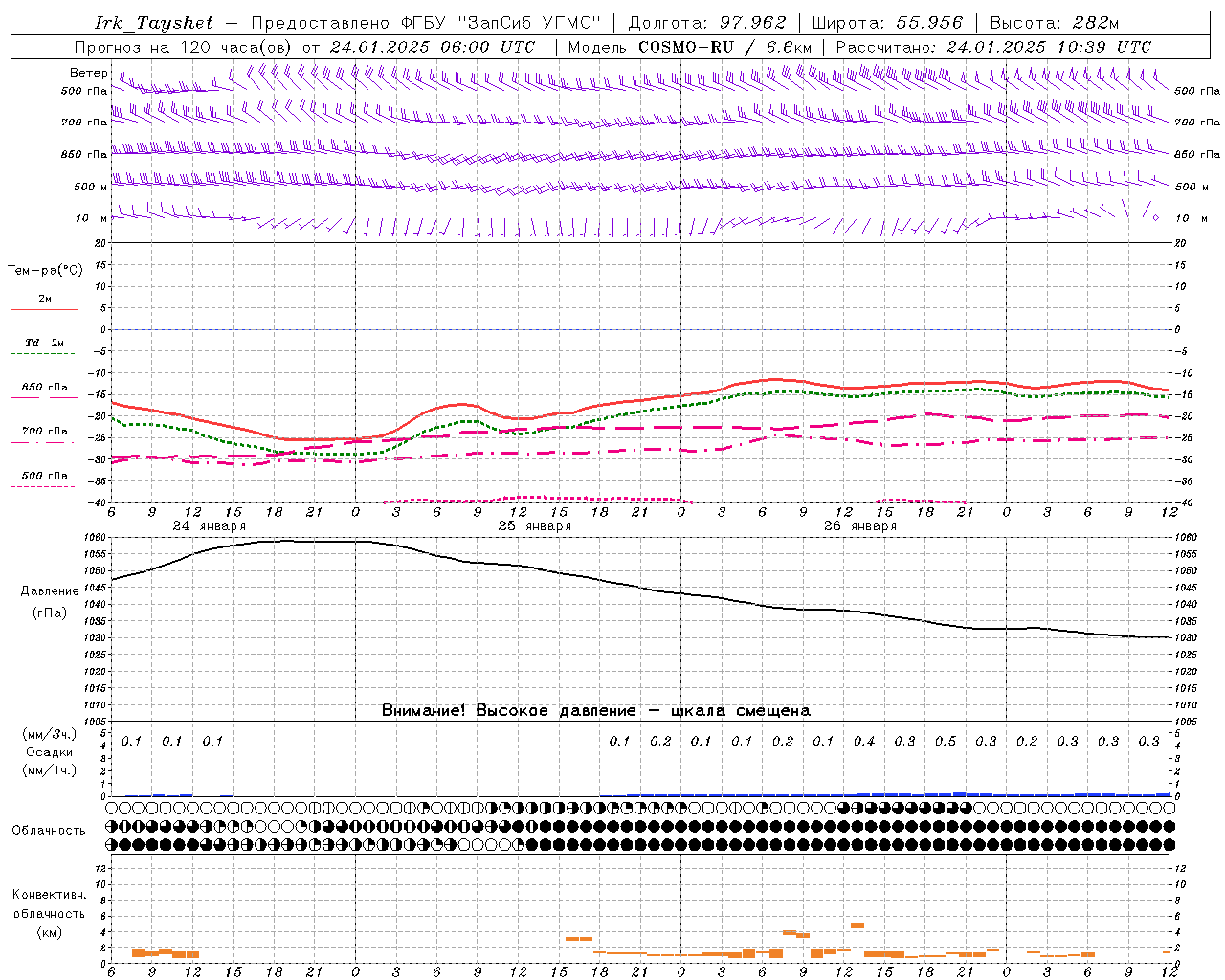Click the Облачность cloud cover label
This screenshot has height=980, width=1225.
click(x=49, y=831)
